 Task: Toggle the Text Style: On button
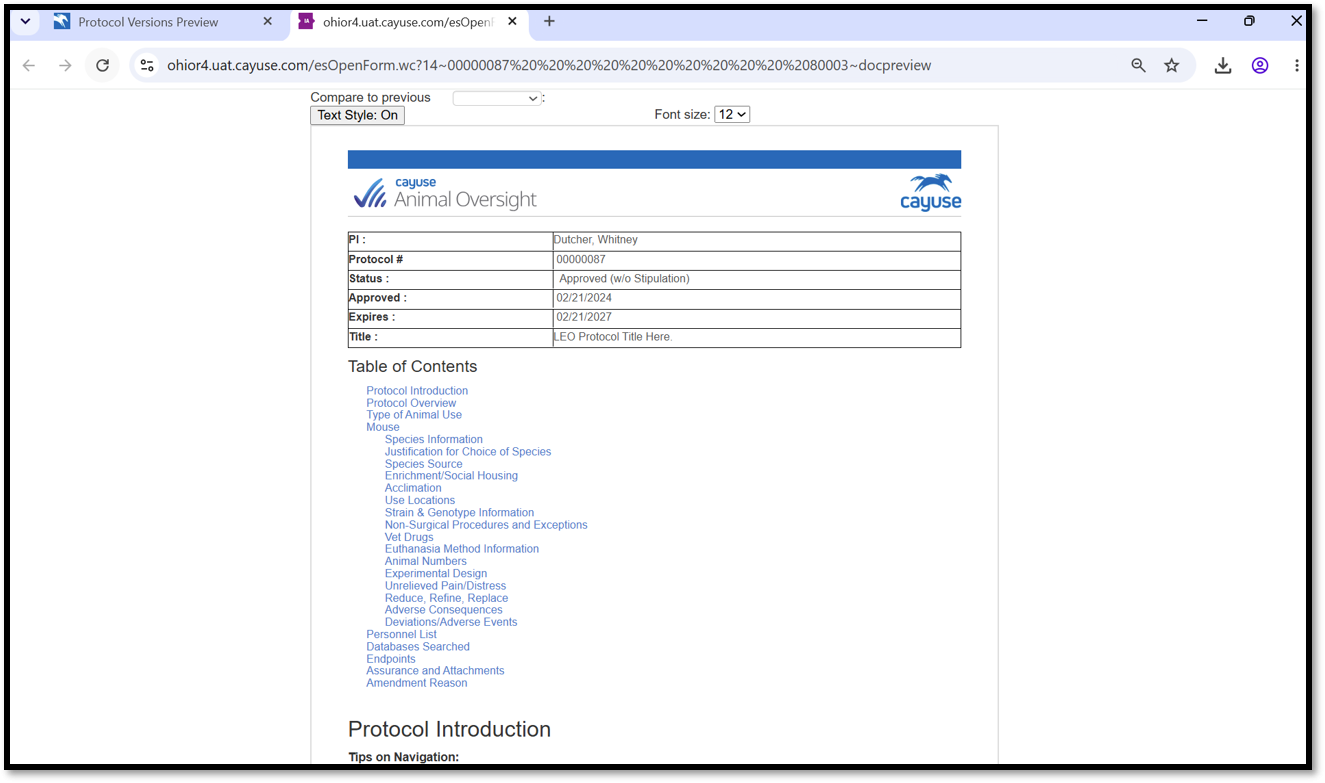click(357, 115)
